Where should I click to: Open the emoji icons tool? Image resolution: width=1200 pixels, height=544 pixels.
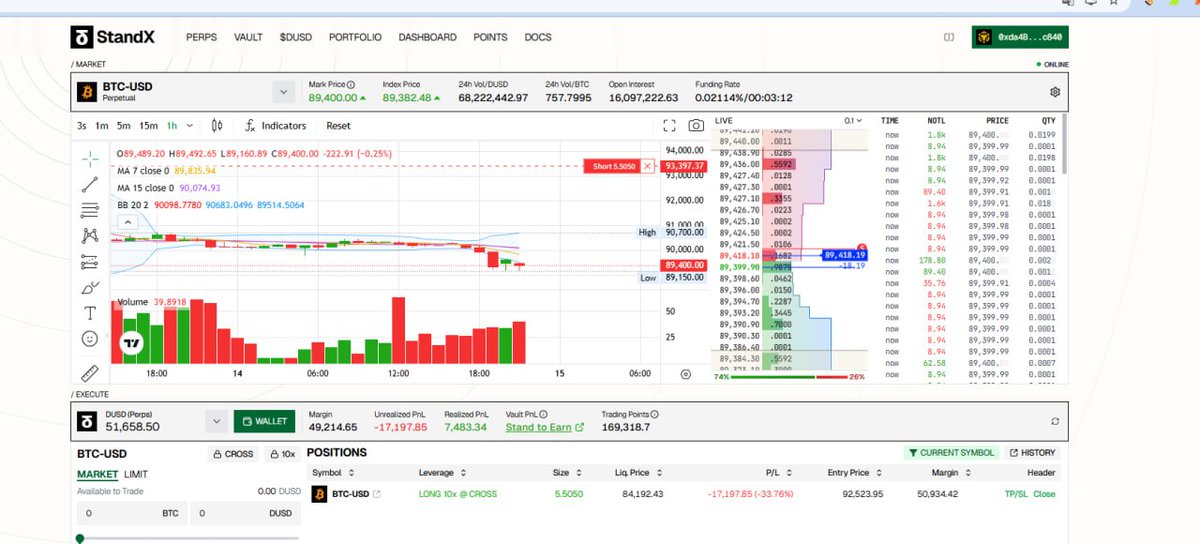[x=90, y=339]
